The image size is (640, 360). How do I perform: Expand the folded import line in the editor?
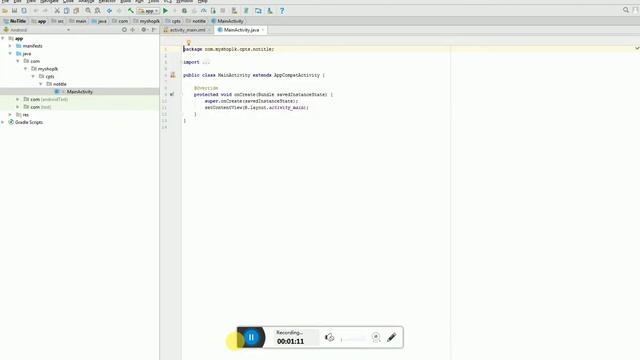coord(206,62)
